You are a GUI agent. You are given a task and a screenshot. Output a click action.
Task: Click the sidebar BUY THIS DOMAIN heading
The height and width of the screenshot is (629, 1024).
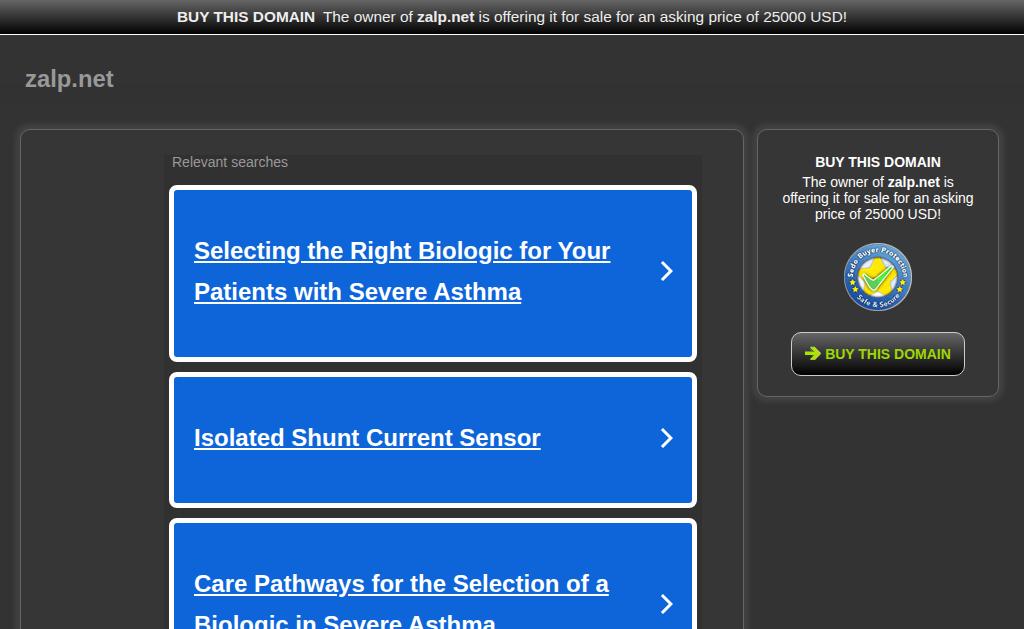pos(878,162)
